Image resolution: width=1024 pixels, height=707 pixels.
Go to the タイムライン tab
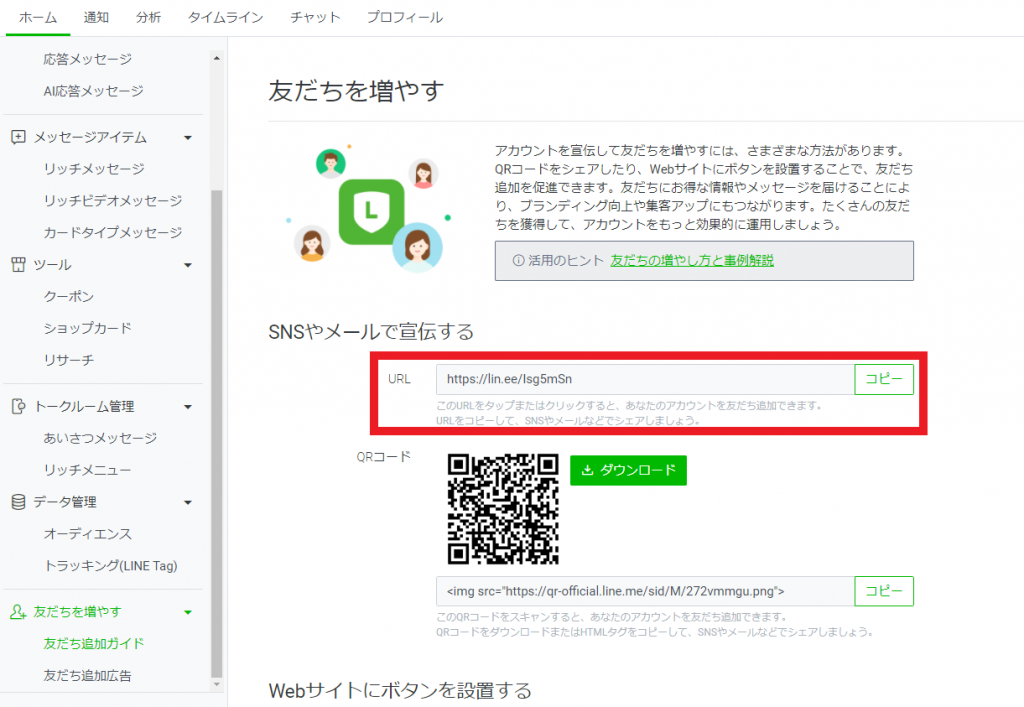tap(225, 18)
